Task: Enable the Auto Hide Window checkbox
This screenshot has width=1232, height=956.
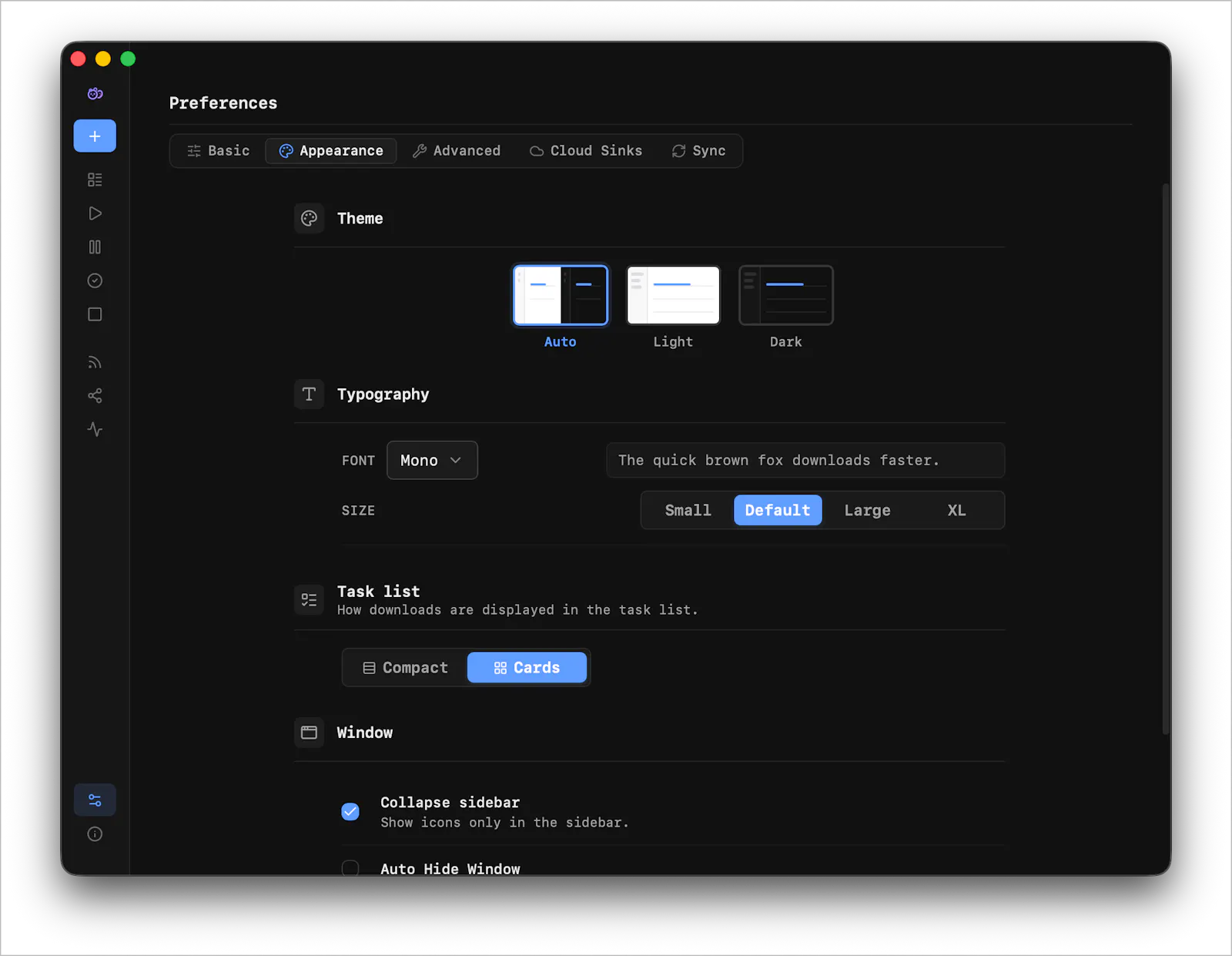Action: (x=350, y=868)
